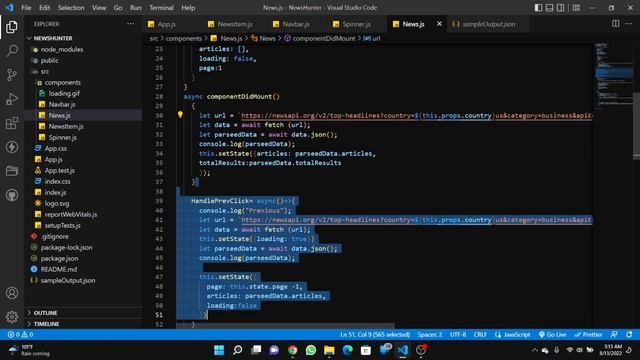Viewport: 640px width, 360px height.
Task: Open the Source Control view
Action: [x=12, y=75]
